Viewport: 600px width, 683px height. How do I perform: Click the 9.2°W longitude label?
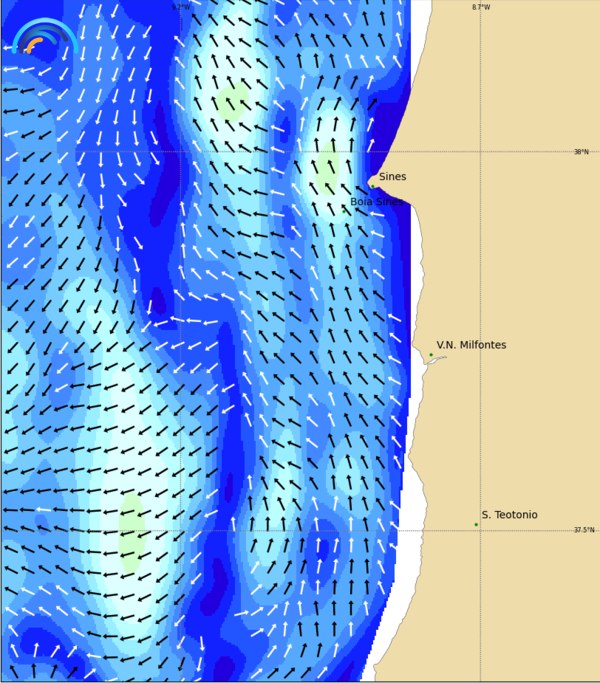coord(180,7)
